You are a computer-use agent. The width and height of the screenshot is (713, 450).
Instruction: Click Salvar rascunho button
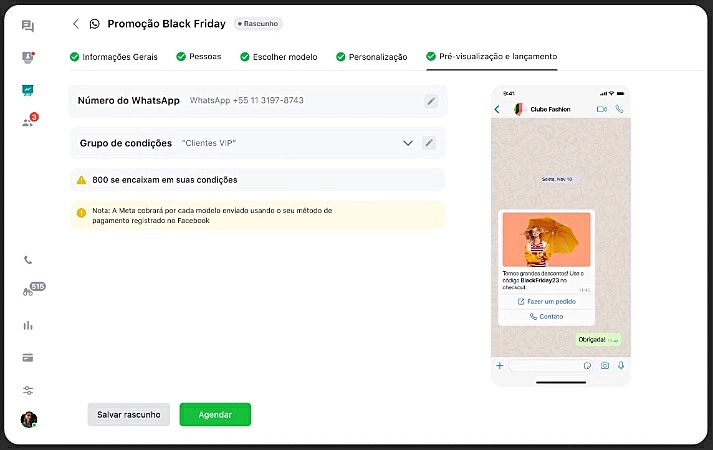coord(129,415)
